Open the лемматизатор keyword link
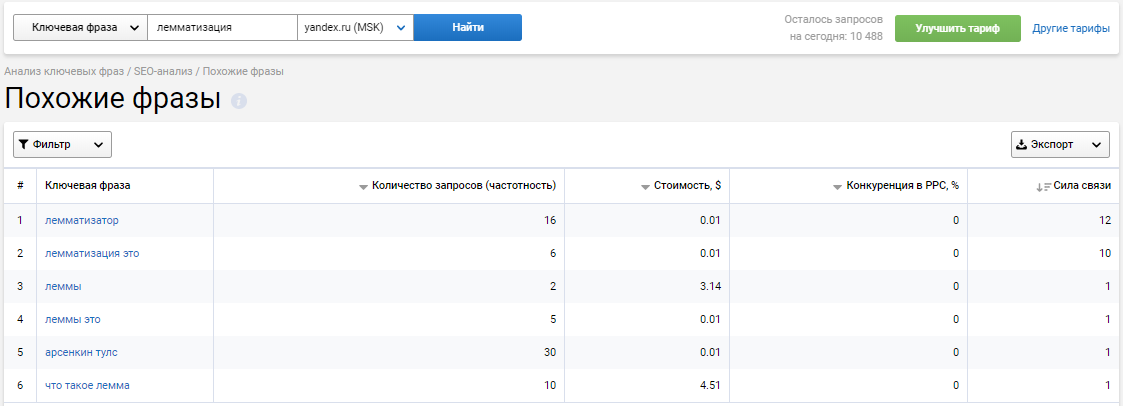 tap(81, 220)
